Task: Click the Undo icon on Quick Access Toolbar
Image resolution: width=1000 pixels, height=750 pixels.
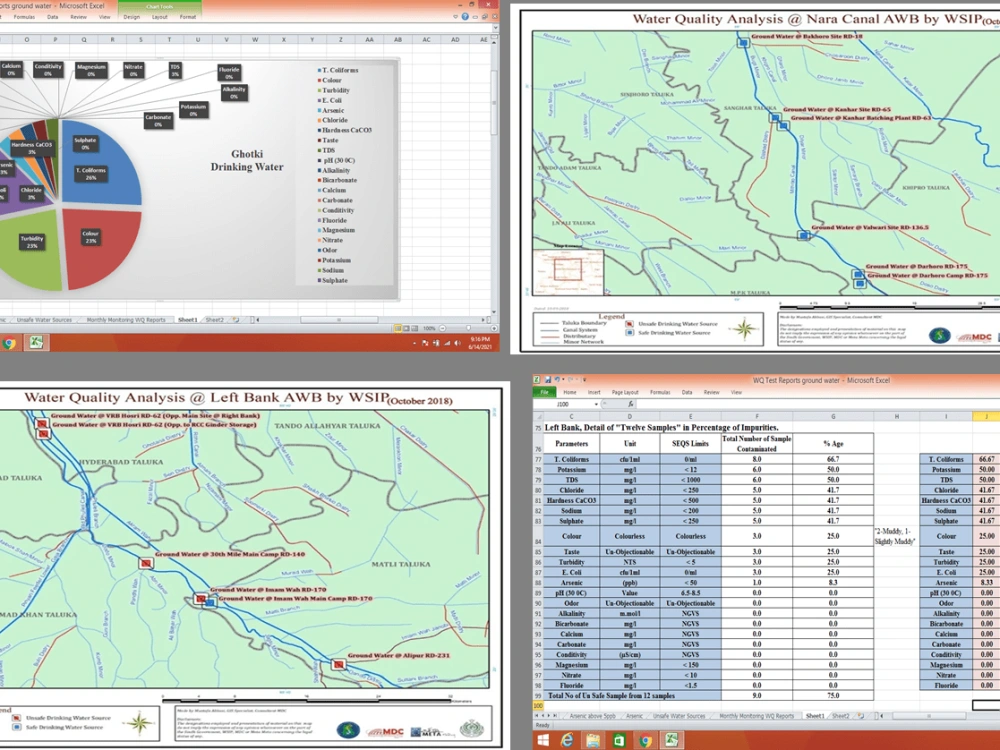Action: pyautogui.click(x=556, y=380)
